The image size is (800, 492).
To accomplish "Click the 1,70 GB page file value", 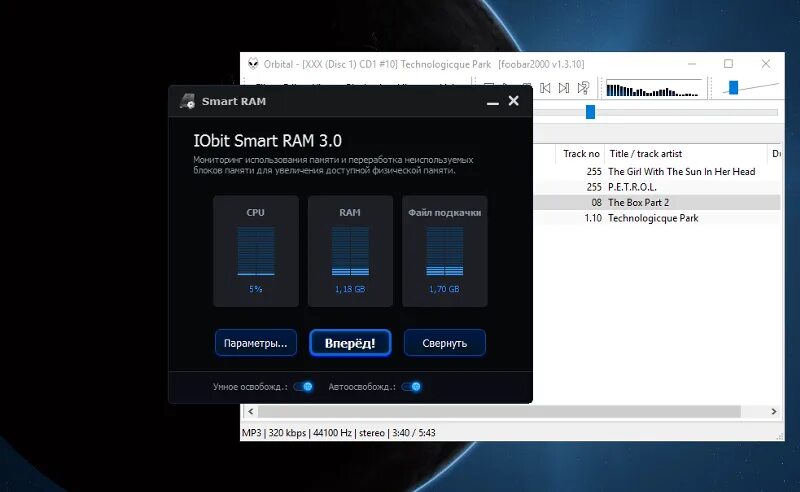I will point(444,289).
